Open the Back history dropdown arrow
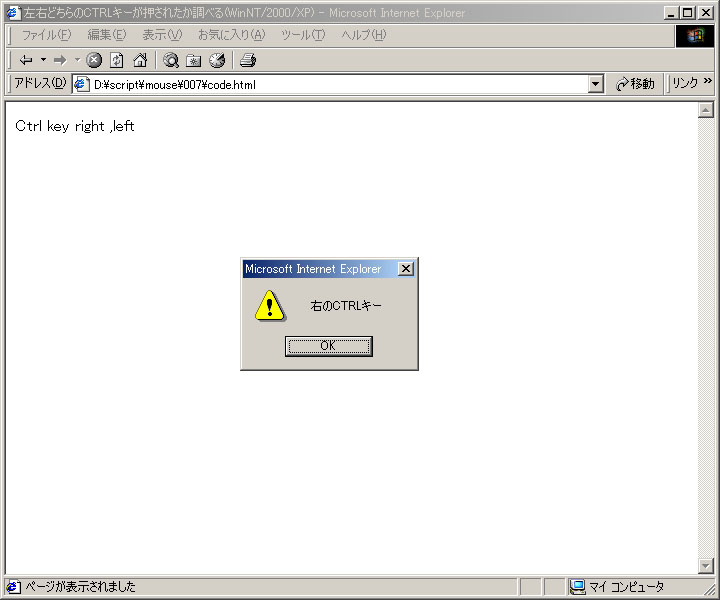 [43, 60]
